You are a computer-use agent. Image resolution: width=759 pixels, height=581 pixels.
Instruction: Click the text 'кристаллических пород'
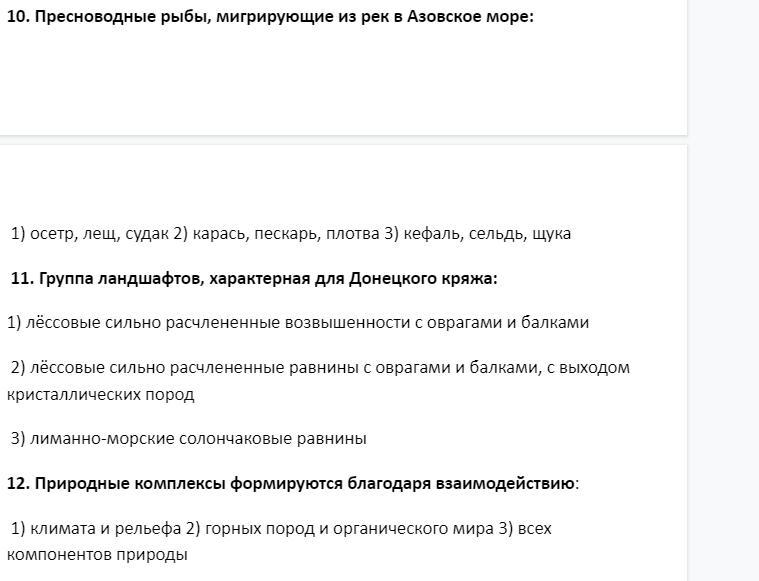[x=100, y=393]
